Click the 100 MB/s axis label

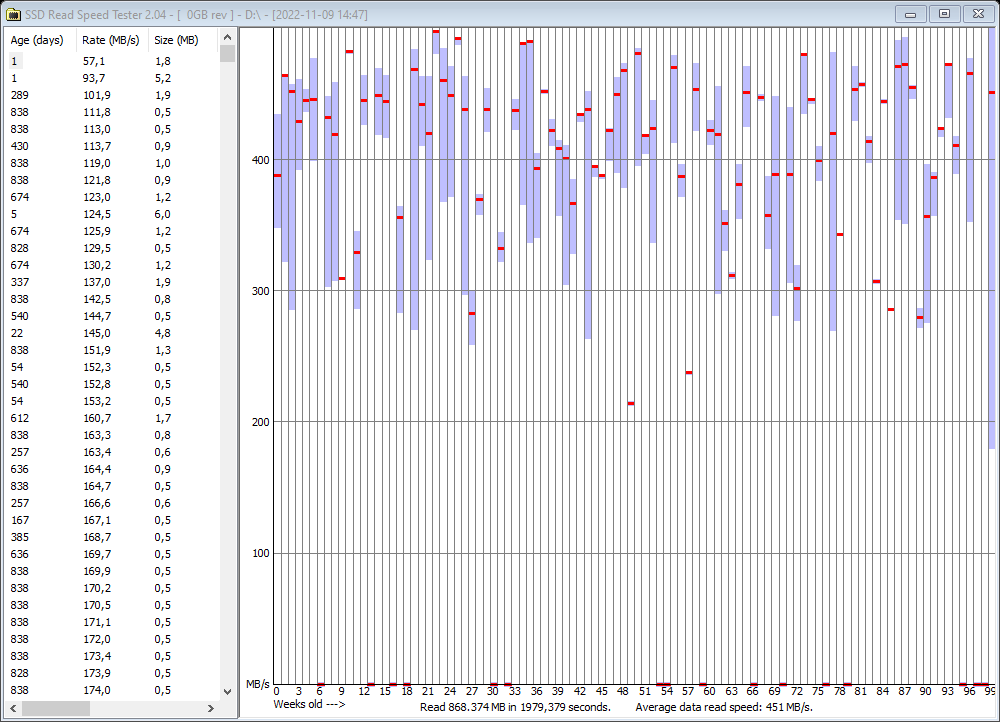[x=261, y=554]
